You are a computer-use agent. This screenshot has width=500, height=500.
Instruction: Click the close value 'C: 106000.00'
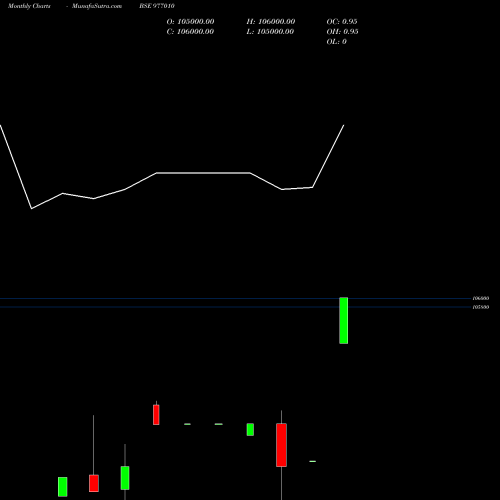[x=190, y=32]
